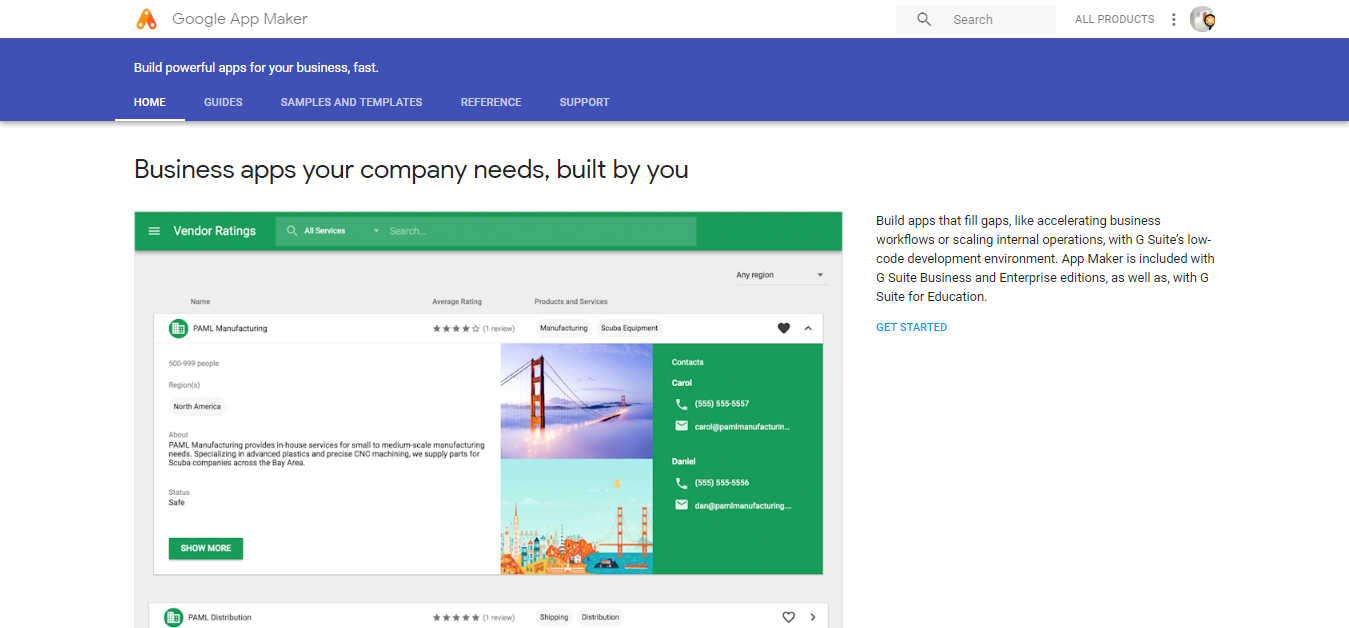Collapse the PAML Manufacturing row chevron
The height and width of the screenshot is (628, 1349).
click(x=808, y=328)
